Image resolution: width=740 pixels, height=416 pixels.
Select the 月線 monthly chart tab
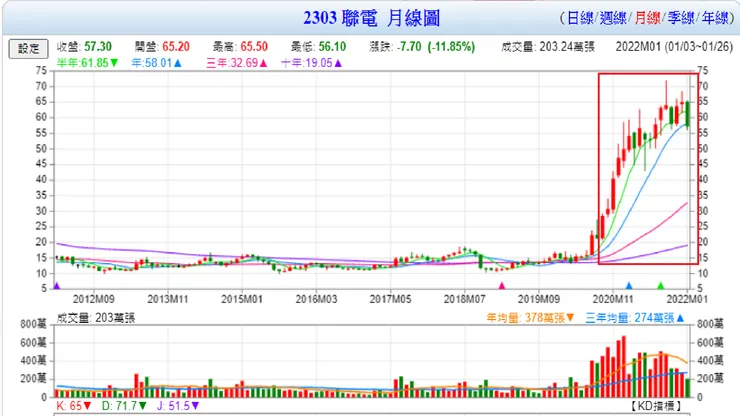[648, 18]
